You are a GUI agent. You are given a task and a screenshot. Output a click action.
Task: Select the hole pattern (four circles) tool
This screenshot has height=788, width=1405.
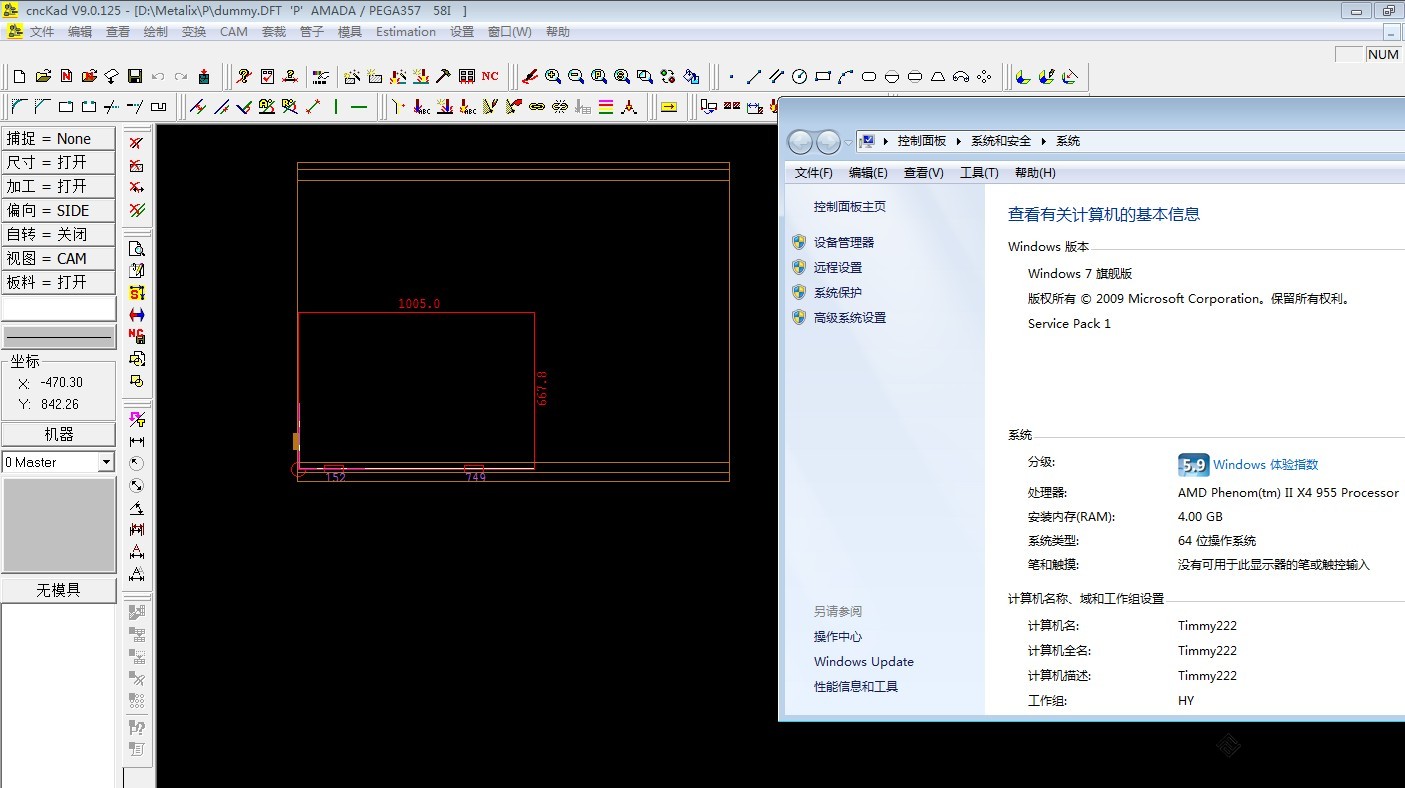point(984,76)
